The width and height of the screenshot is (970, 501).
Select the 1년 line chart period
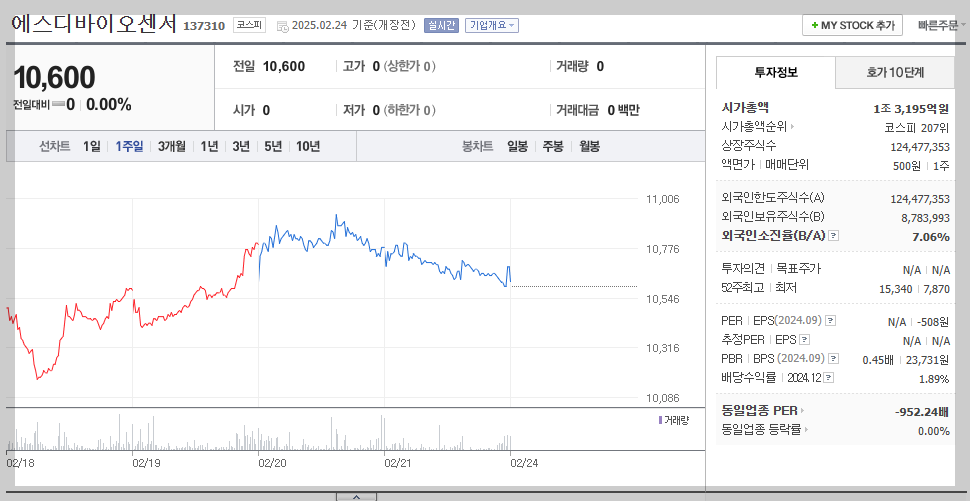[209, 147]
